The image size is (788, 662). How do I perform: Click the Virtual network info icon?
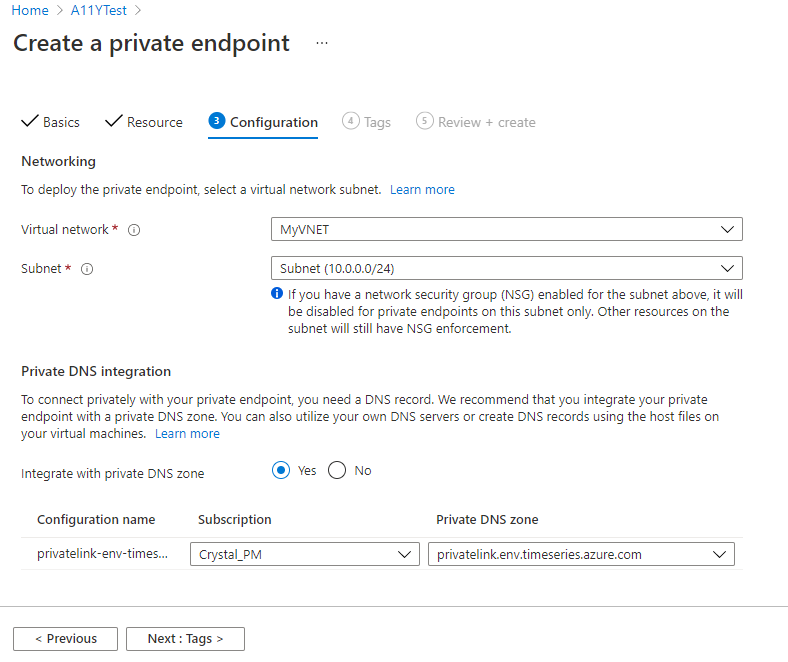[134, 230]
